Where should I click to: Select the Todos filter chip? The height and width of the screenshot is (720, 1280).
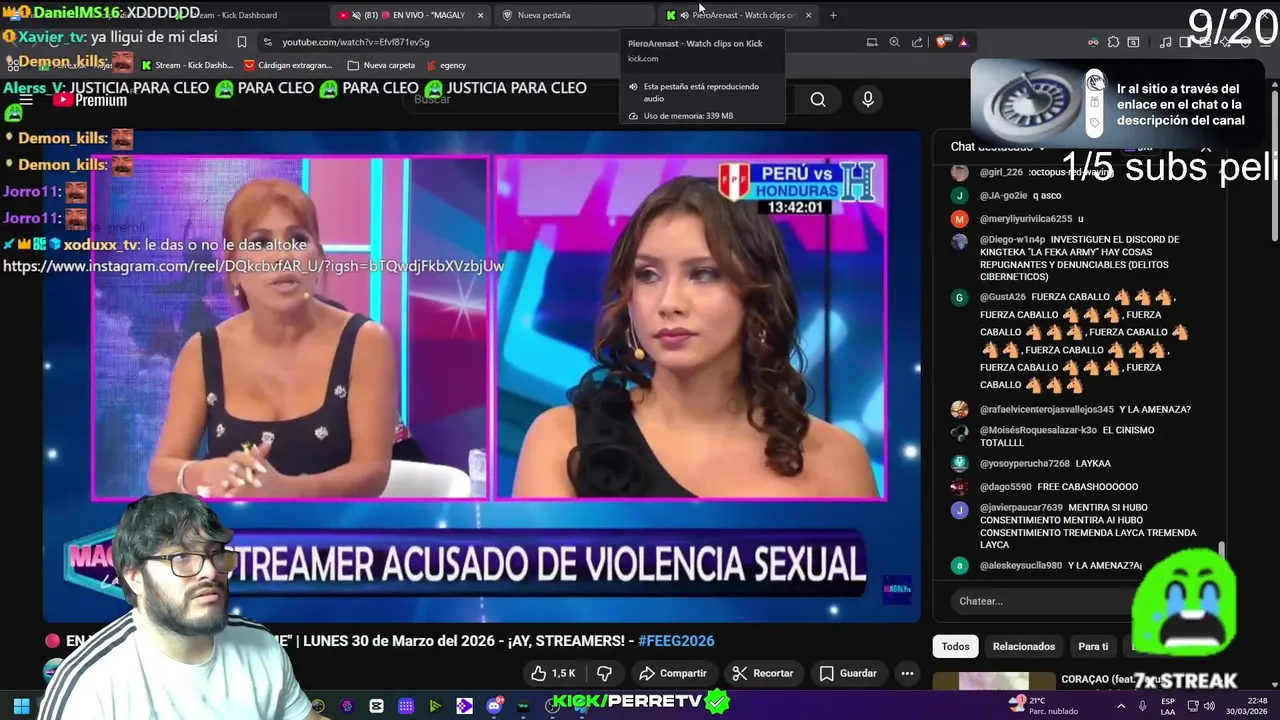click(x=955, y=646)
